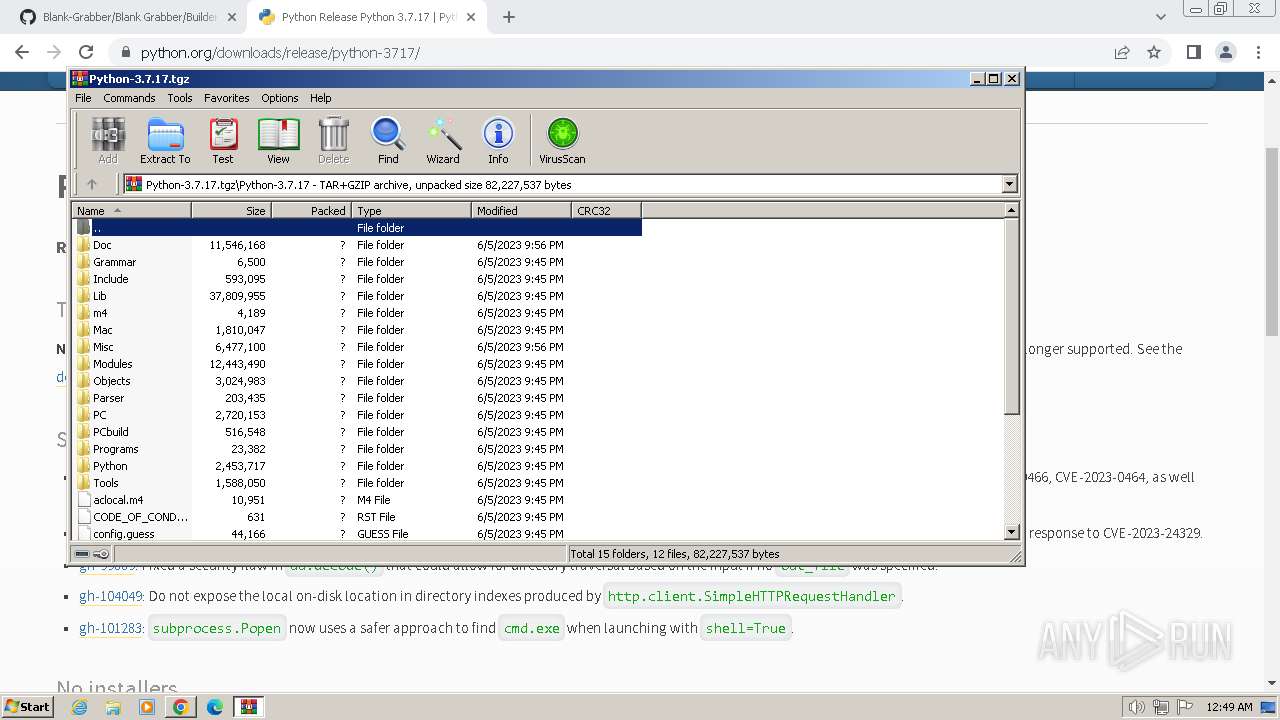
Task: Select the Programs folder
Action: [357, 449]
